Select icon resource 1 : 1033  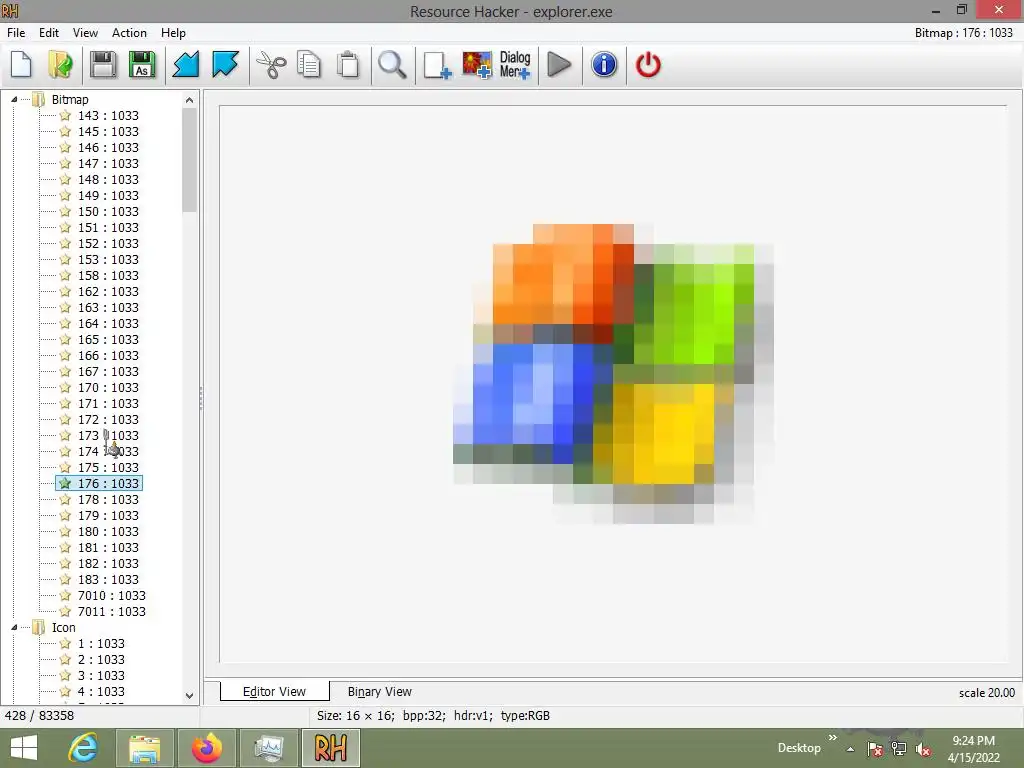coord(101,644)
